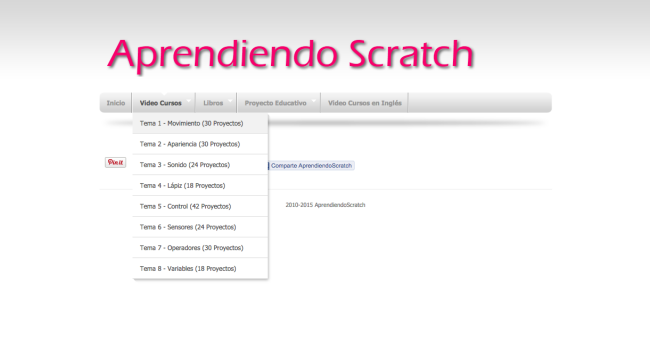This screenshot has height=364, width=650.
Task: Select Tema 8 - Variables (18 Proyectos)
Action: pyautogui.click(x=200, y=269)
